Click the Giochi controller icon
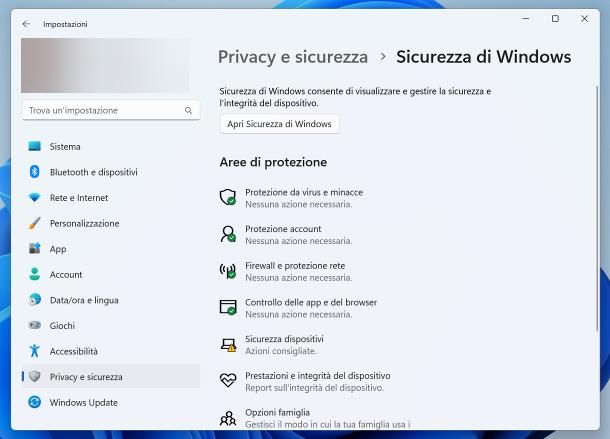 coord(35,325)
